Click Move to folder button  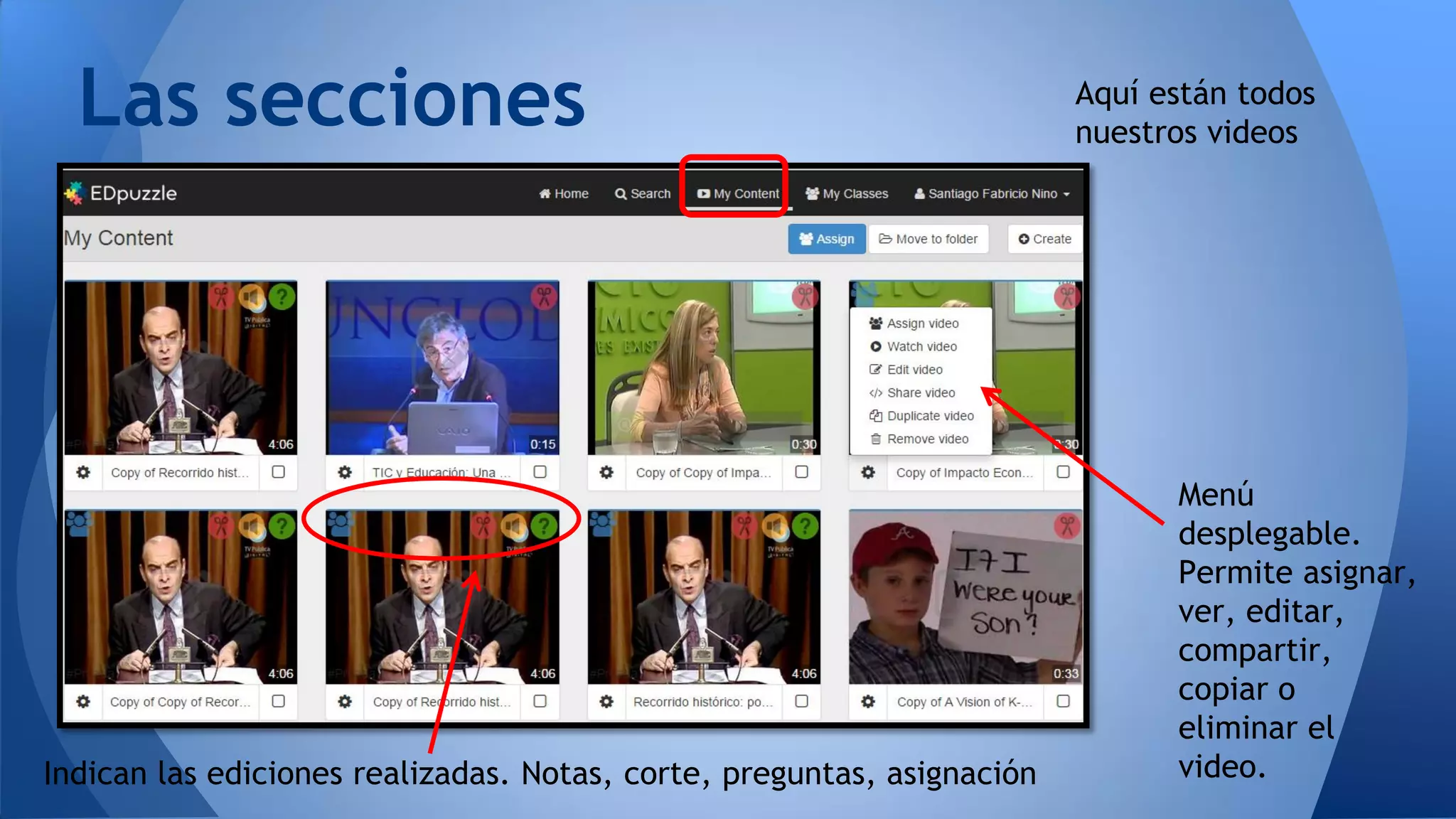click(928, 239)
